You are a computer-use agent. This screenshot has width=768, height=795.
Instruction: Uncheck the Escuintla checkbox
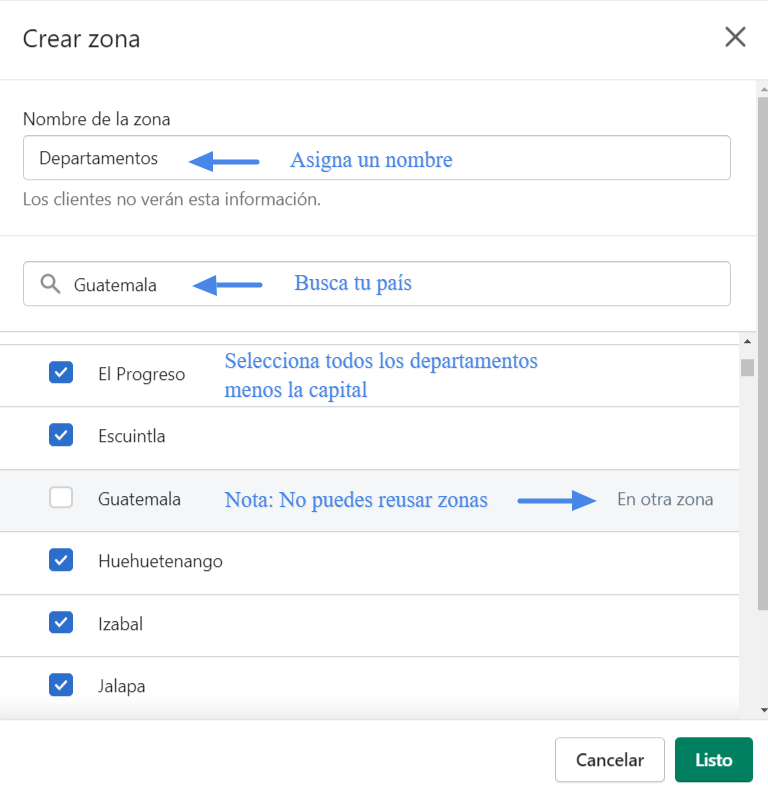61,435
